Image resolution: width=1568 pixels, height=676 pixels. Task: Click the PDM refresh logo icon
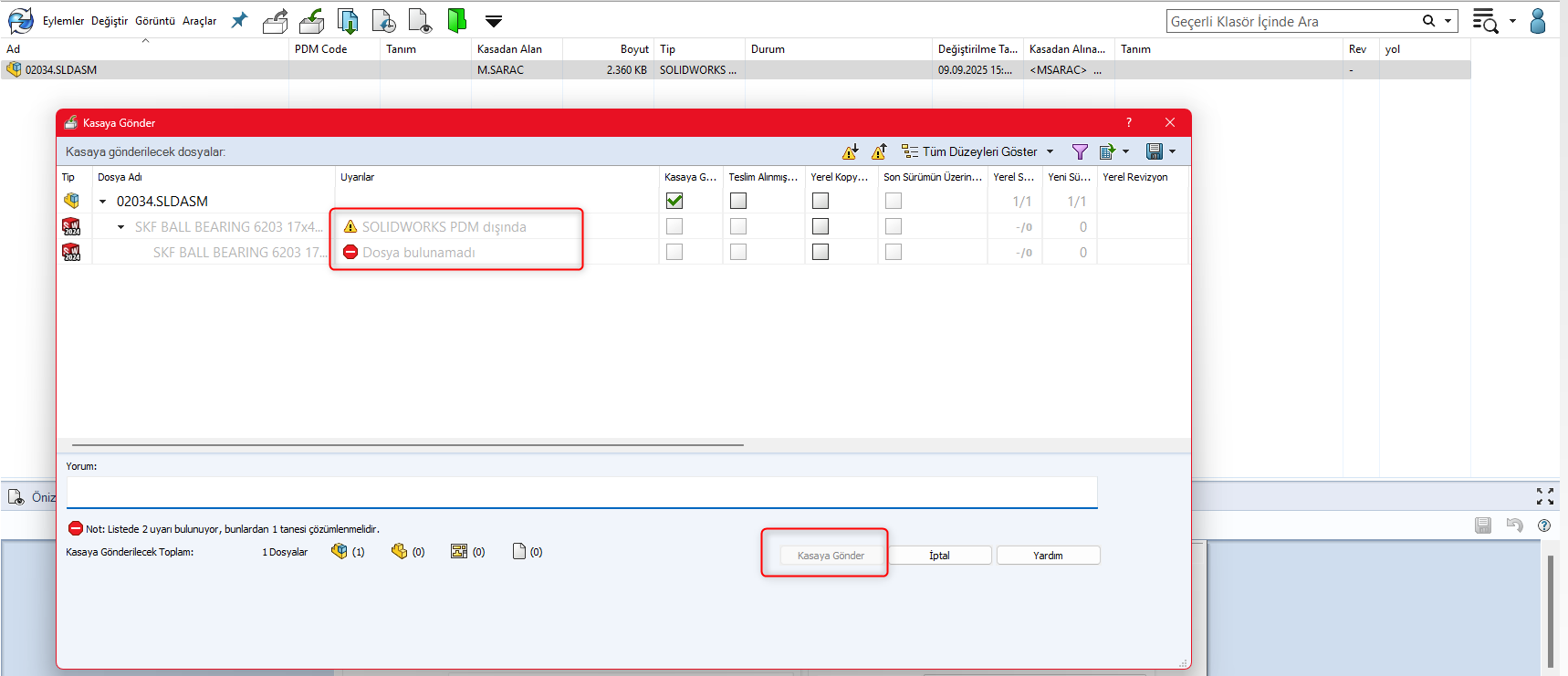click(20, 20)
